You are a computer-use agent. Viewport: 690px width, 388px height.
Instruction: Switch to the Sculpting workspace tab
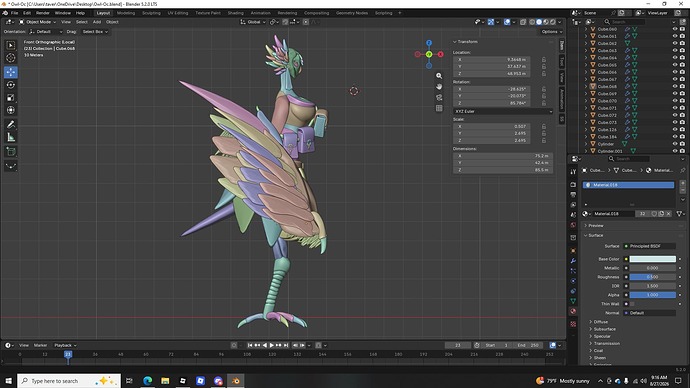pyautogui.click(x=151, y=13)
